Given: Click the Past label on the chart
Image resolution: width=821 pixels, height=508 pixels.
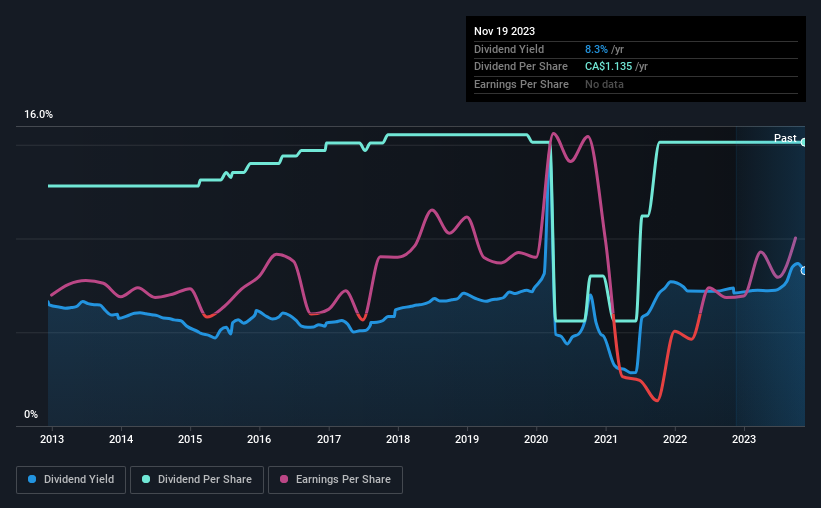Looking at the screenshot, I should pyautogui.click(x=785, y=138).
